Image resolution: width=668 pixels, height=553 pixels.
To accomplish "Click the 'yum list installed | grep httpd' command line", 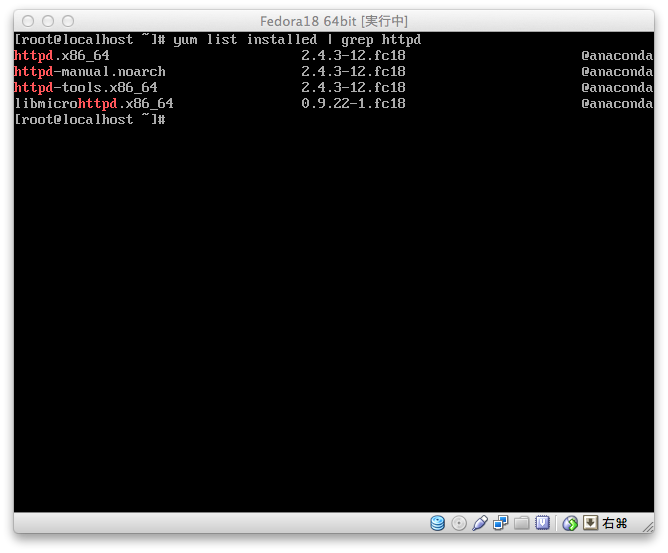I will pos(297,40).
